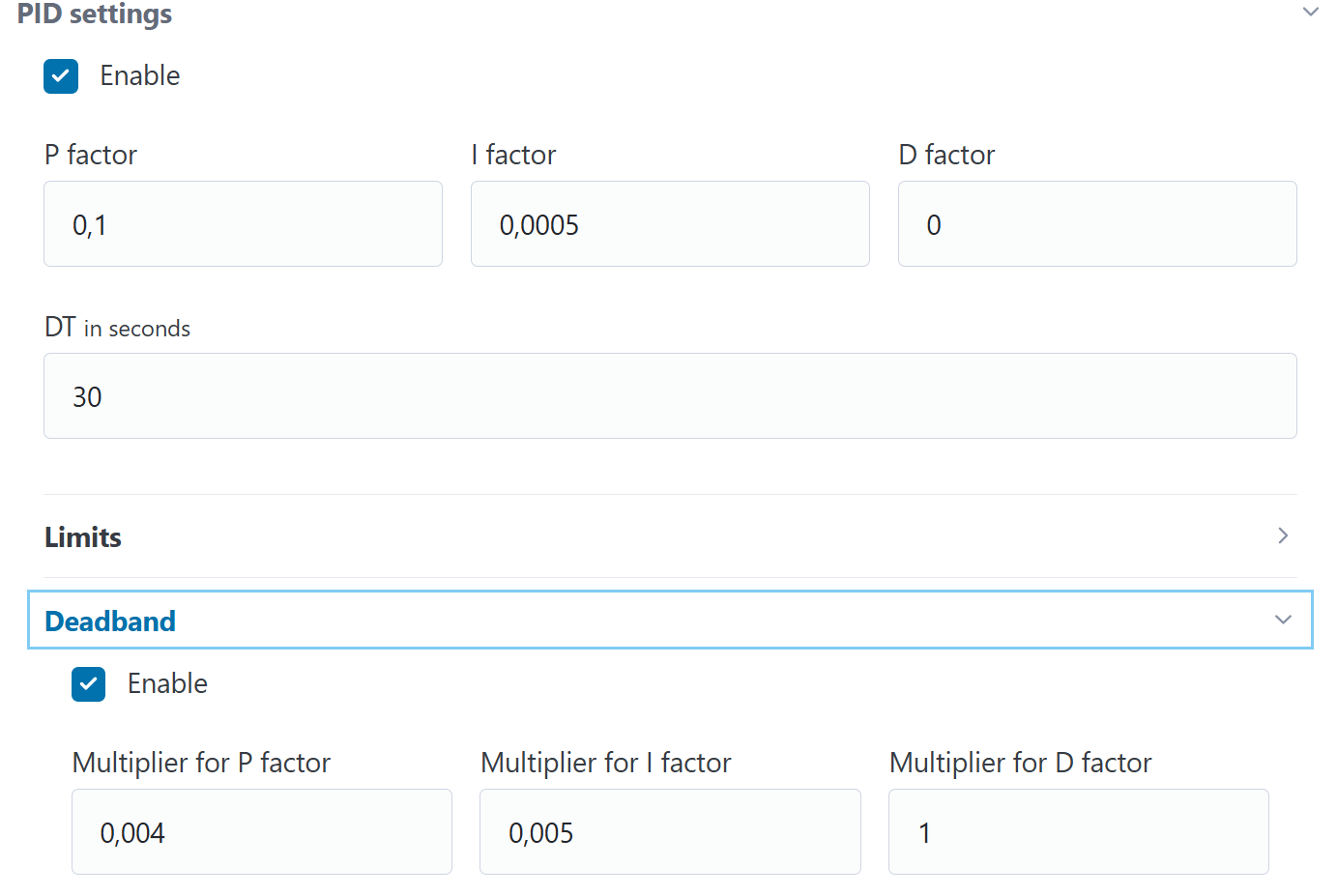
Task: Click the Deadband section title
Action: point(110,621)
